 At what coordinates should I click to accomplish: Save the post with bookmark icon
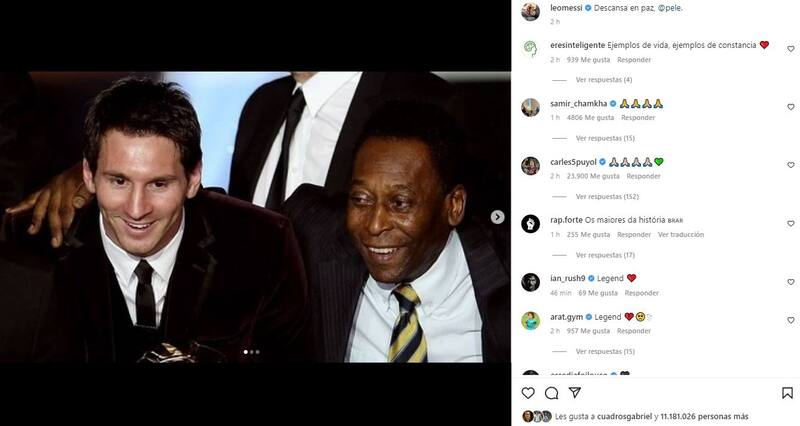coord(788,393)
